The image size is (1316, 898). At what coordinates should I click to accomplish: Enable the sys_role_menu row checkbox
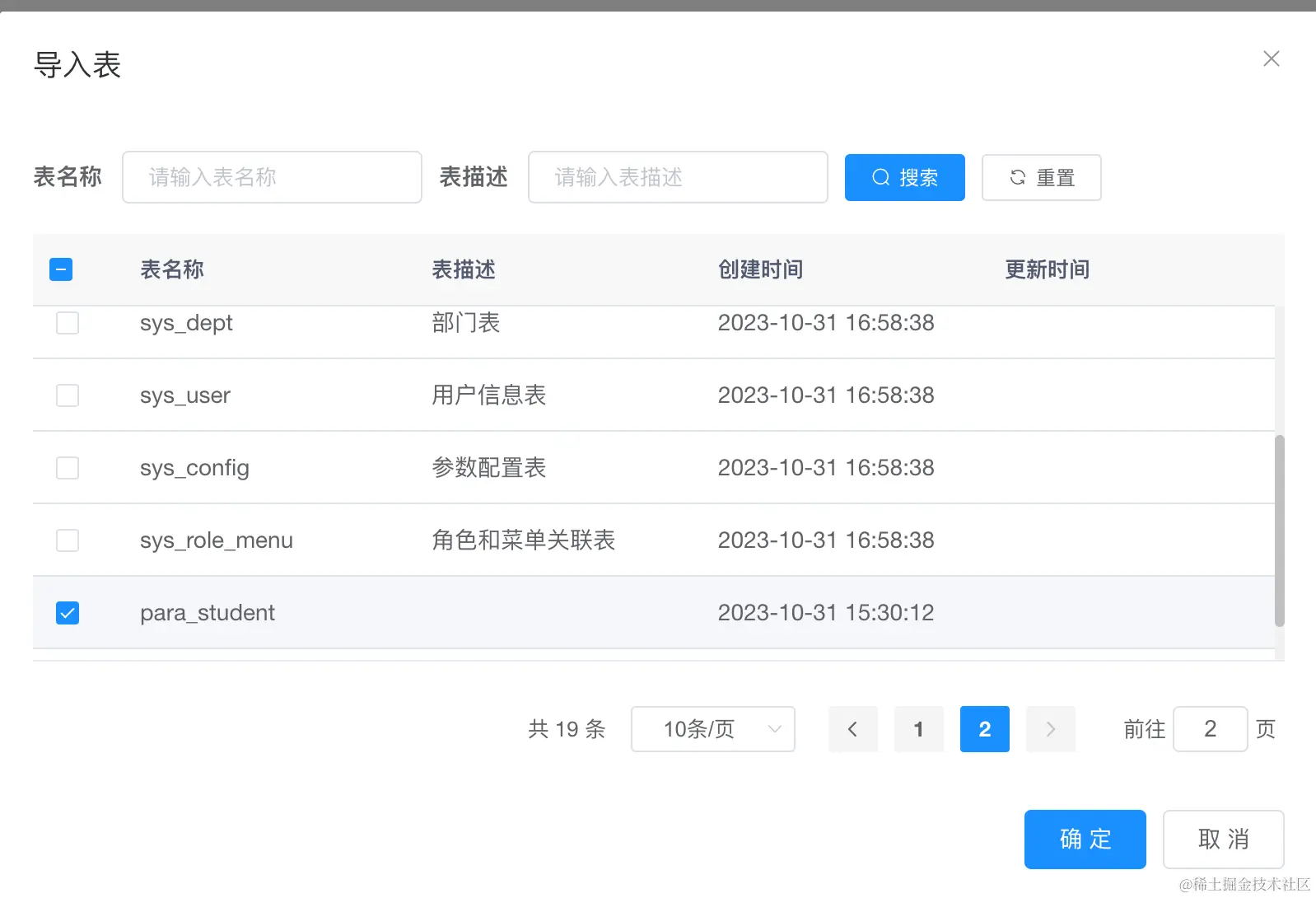pyautogui.click(x=68, y=540)
